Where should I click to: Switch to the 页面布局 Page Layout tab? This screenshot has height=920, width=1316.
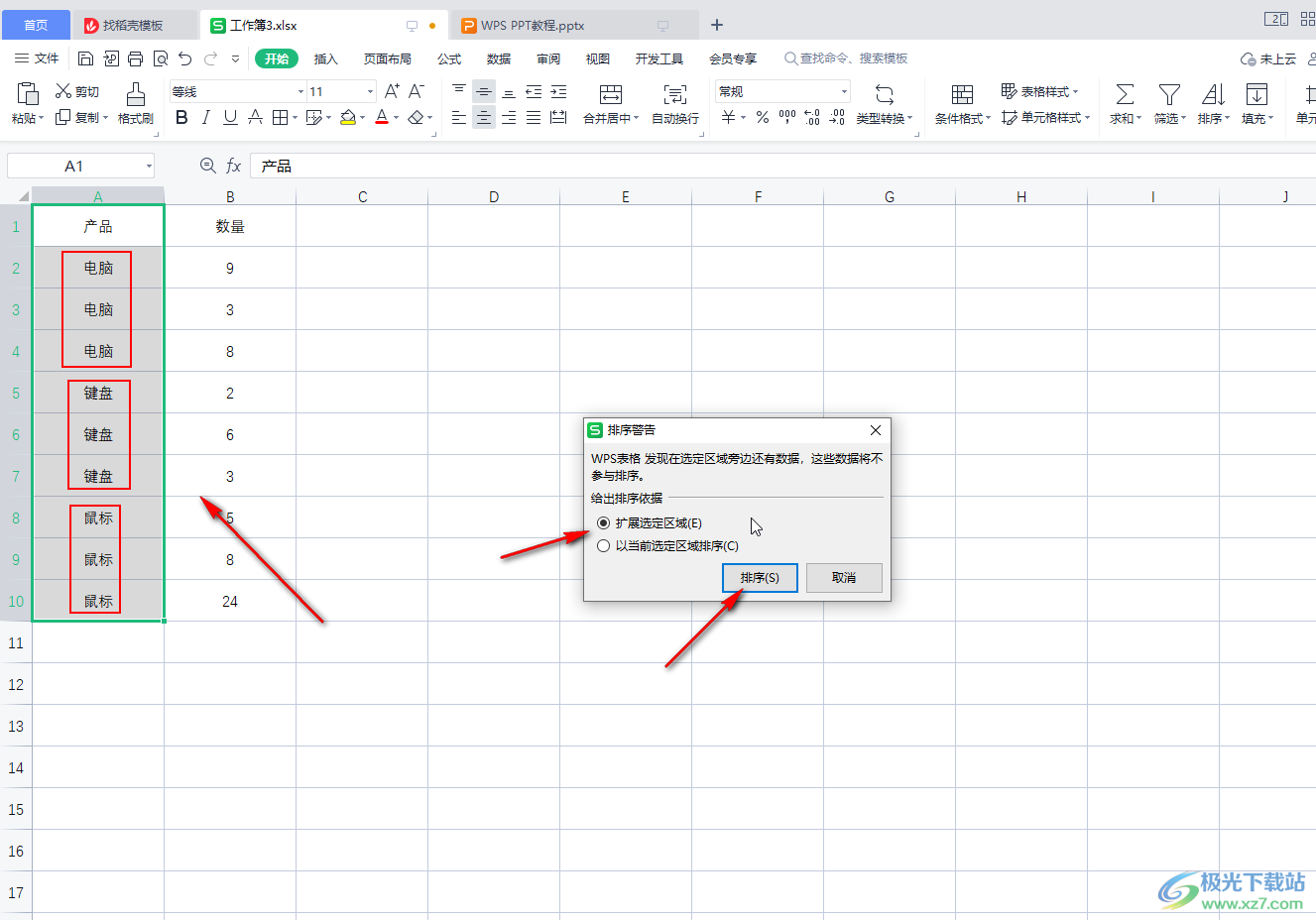[x=388, y=58]
